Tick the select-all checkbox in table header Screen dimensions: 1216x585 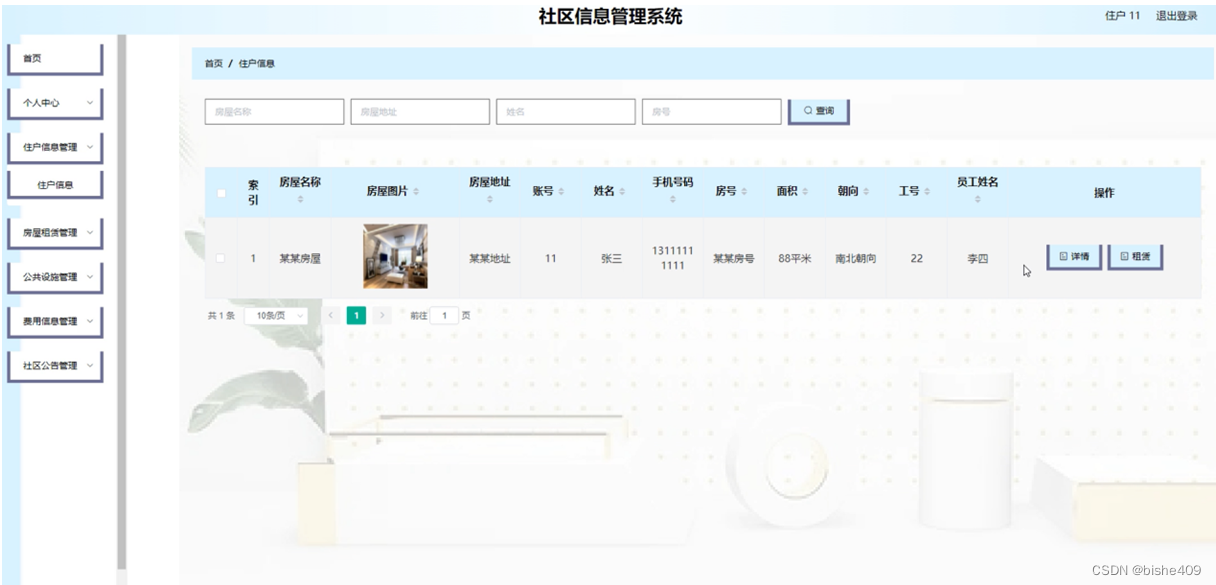click(221, 193)
